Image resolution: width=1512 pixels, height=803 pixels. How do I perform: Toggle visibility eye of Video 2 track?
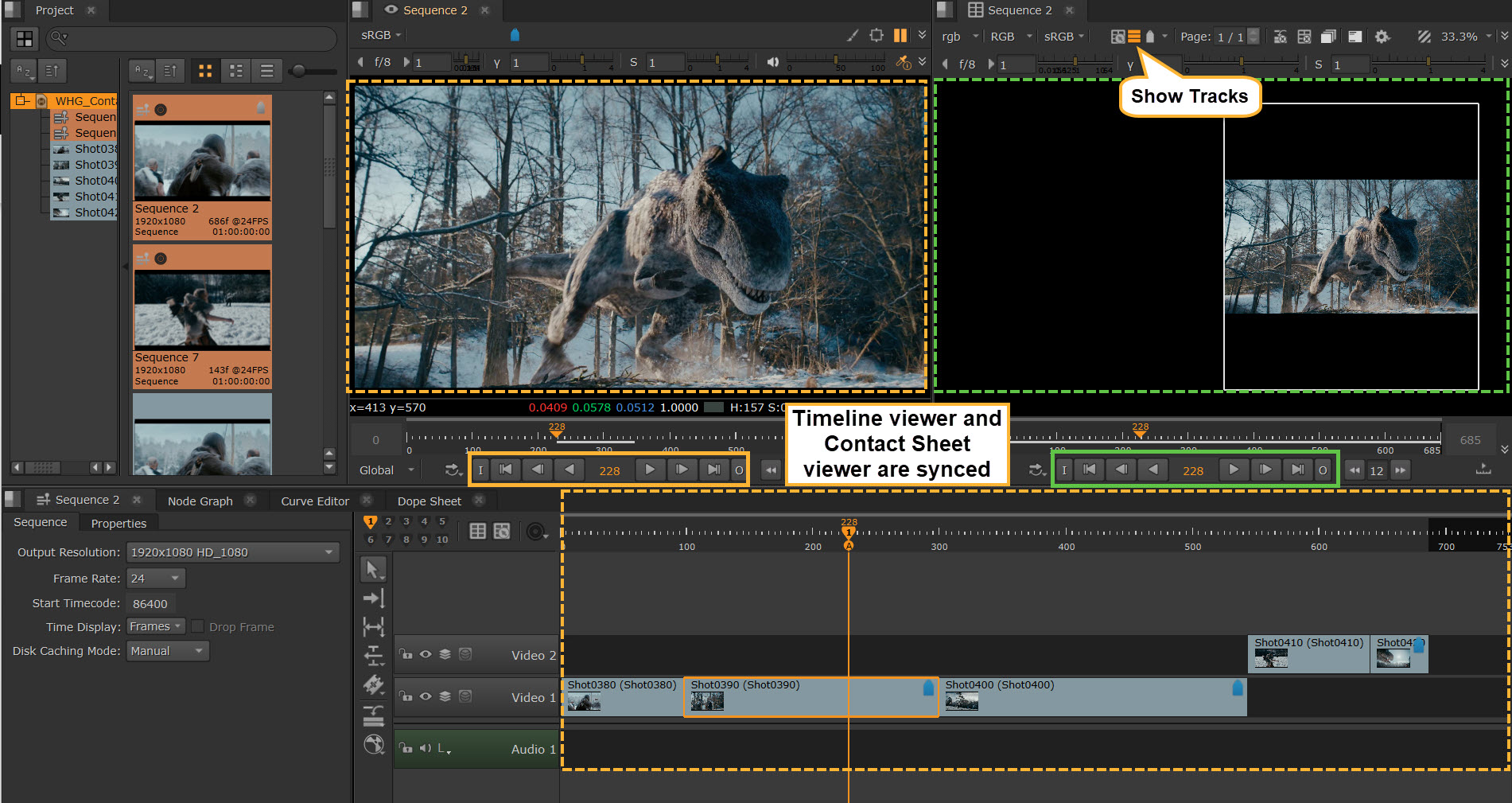426,654
